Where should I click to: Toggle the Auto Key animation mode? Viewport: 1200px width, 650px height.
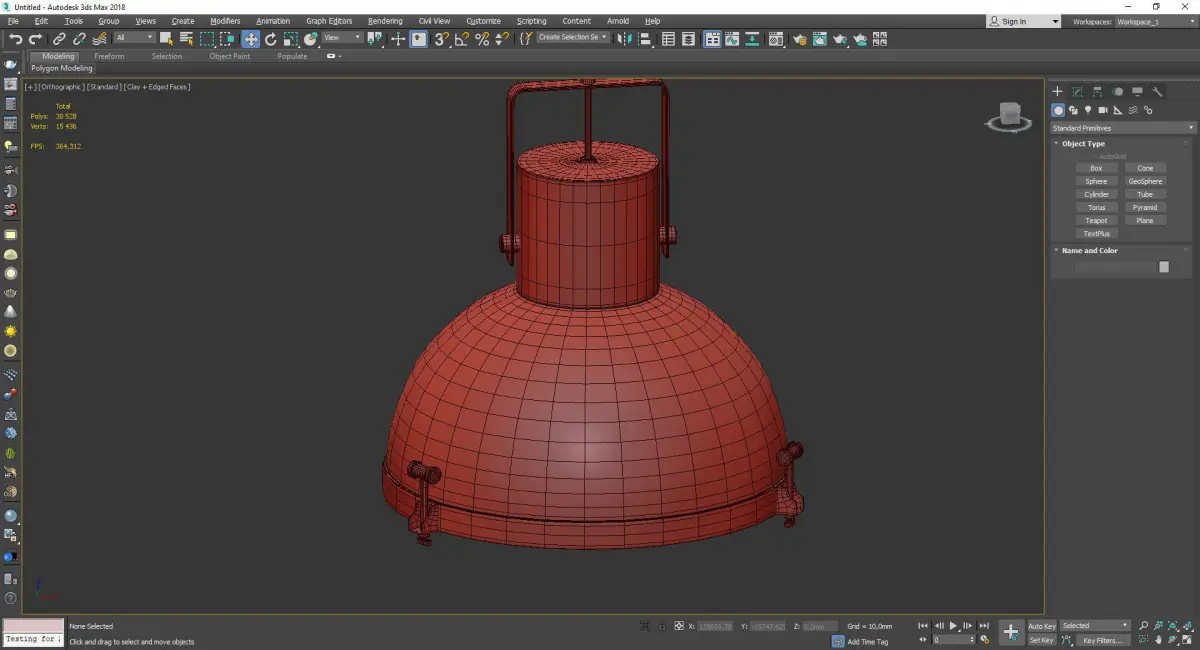1041,626
